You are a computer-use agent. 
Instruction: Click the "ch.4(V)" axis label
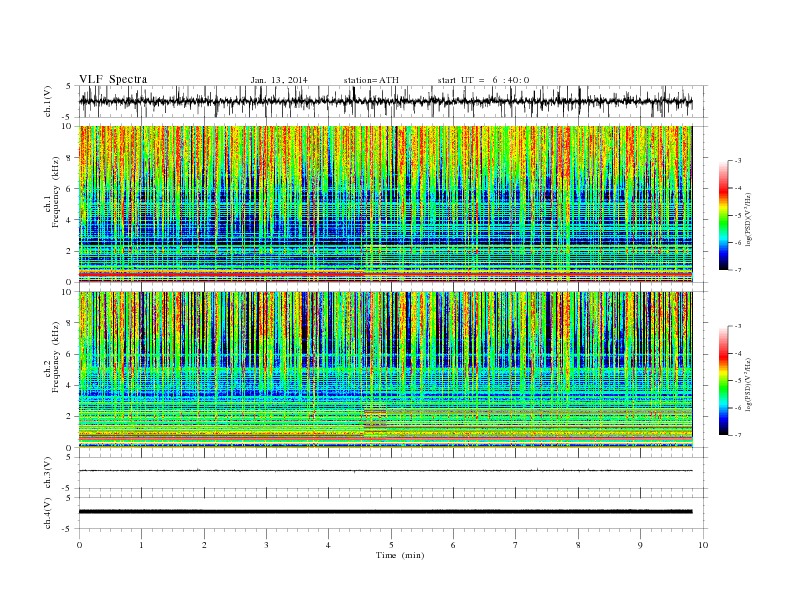coord(48,513)
